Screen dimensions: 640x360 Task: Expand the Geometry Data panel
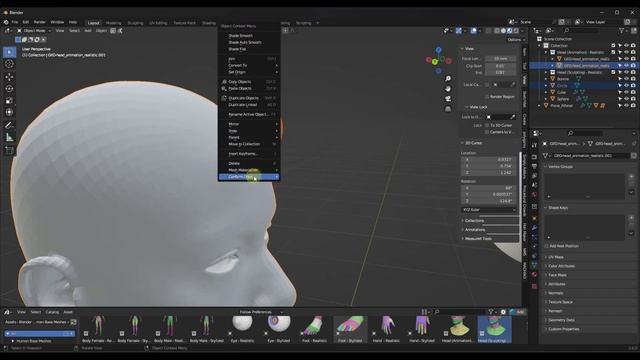coord(561,320)
